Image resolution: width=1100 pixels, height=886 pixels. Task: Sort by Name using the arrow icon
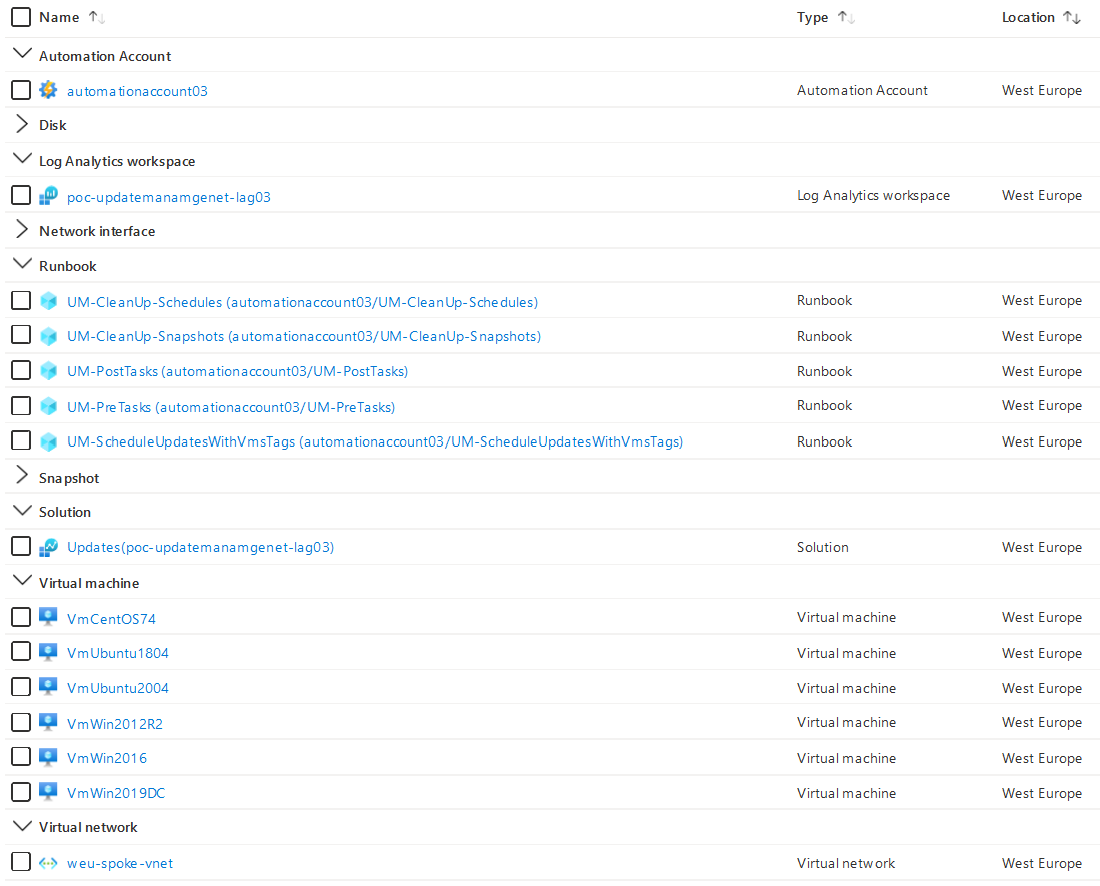[97, 18]
